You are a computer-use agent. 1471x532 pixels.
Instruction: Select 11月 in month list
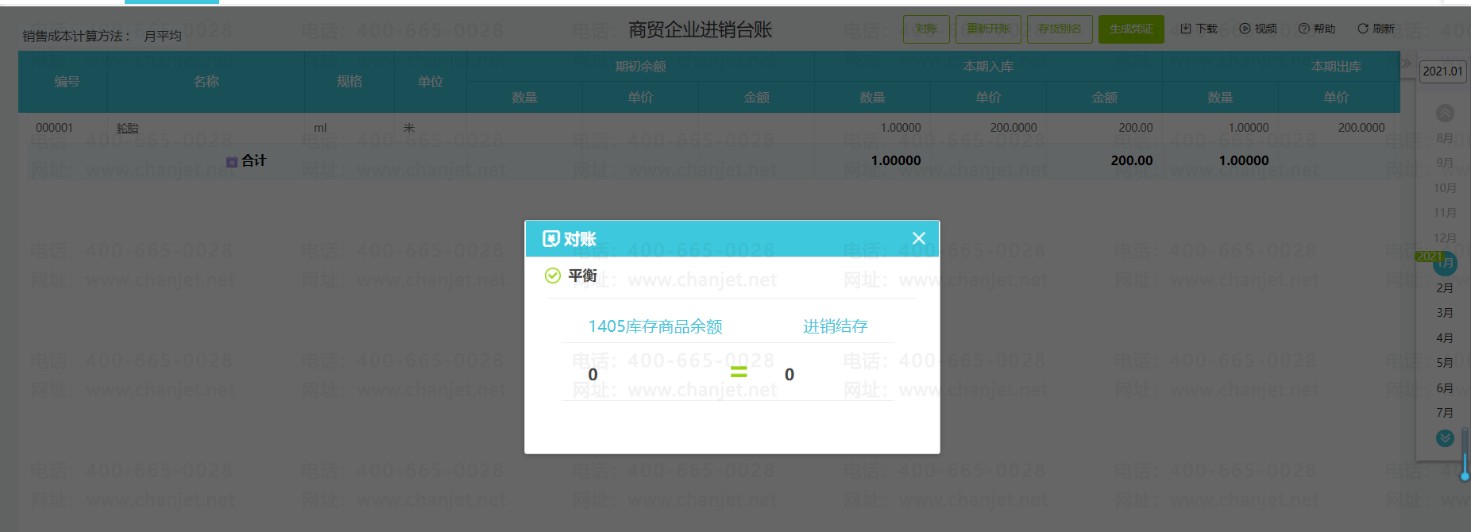[x=1445, y=213]
